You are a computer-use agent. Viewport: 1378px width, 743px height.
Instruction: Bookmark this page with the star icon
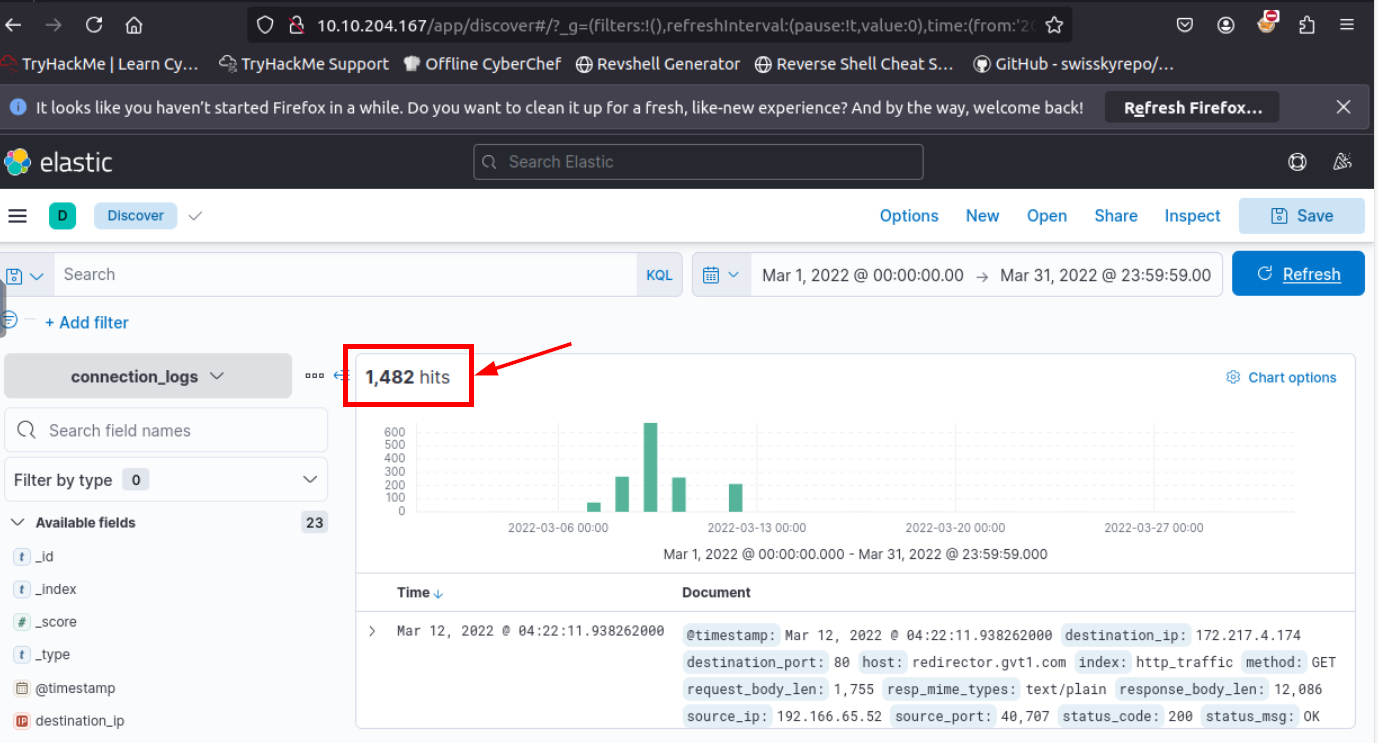[1054, 25]
